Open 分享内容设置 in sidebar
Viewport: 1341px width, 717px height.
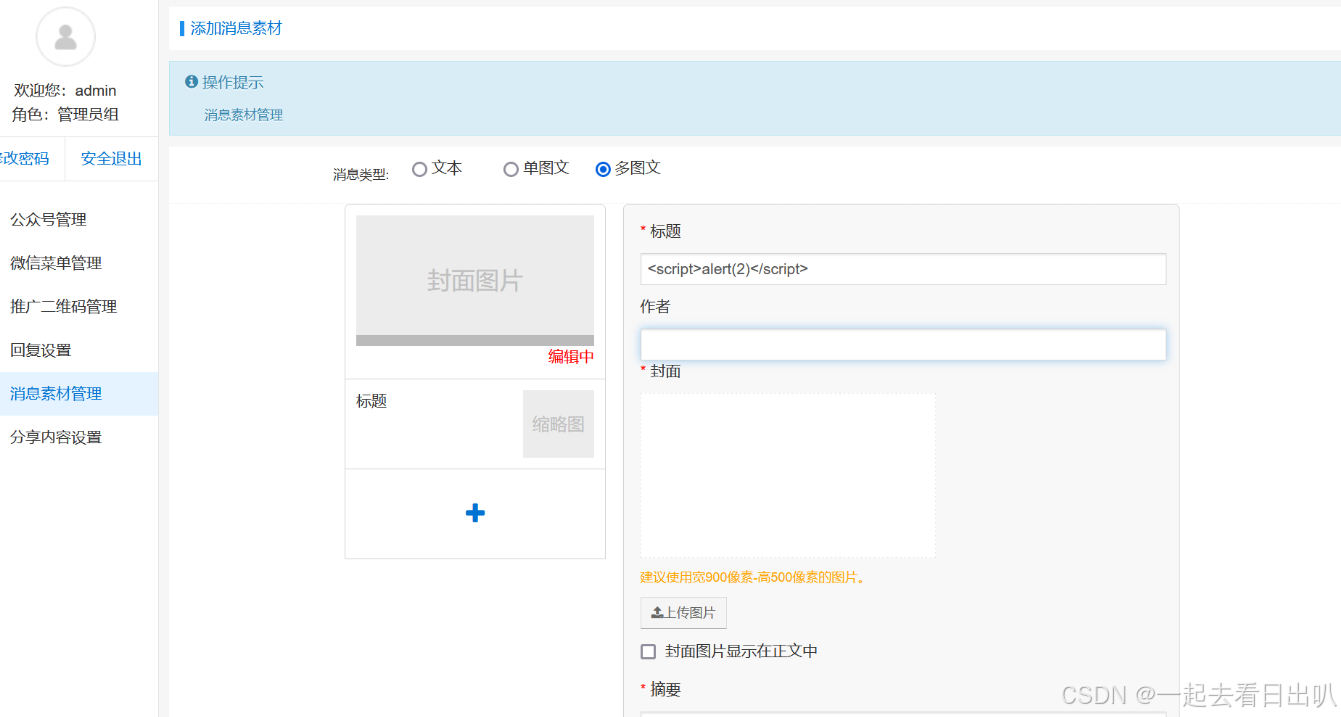79,437
